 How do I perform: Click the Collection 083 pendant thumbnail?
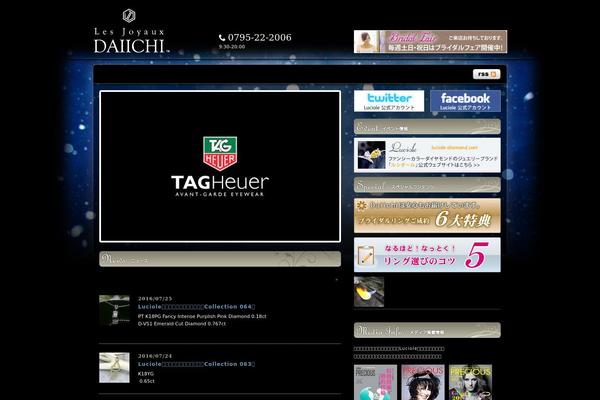[x=114, y=367]
